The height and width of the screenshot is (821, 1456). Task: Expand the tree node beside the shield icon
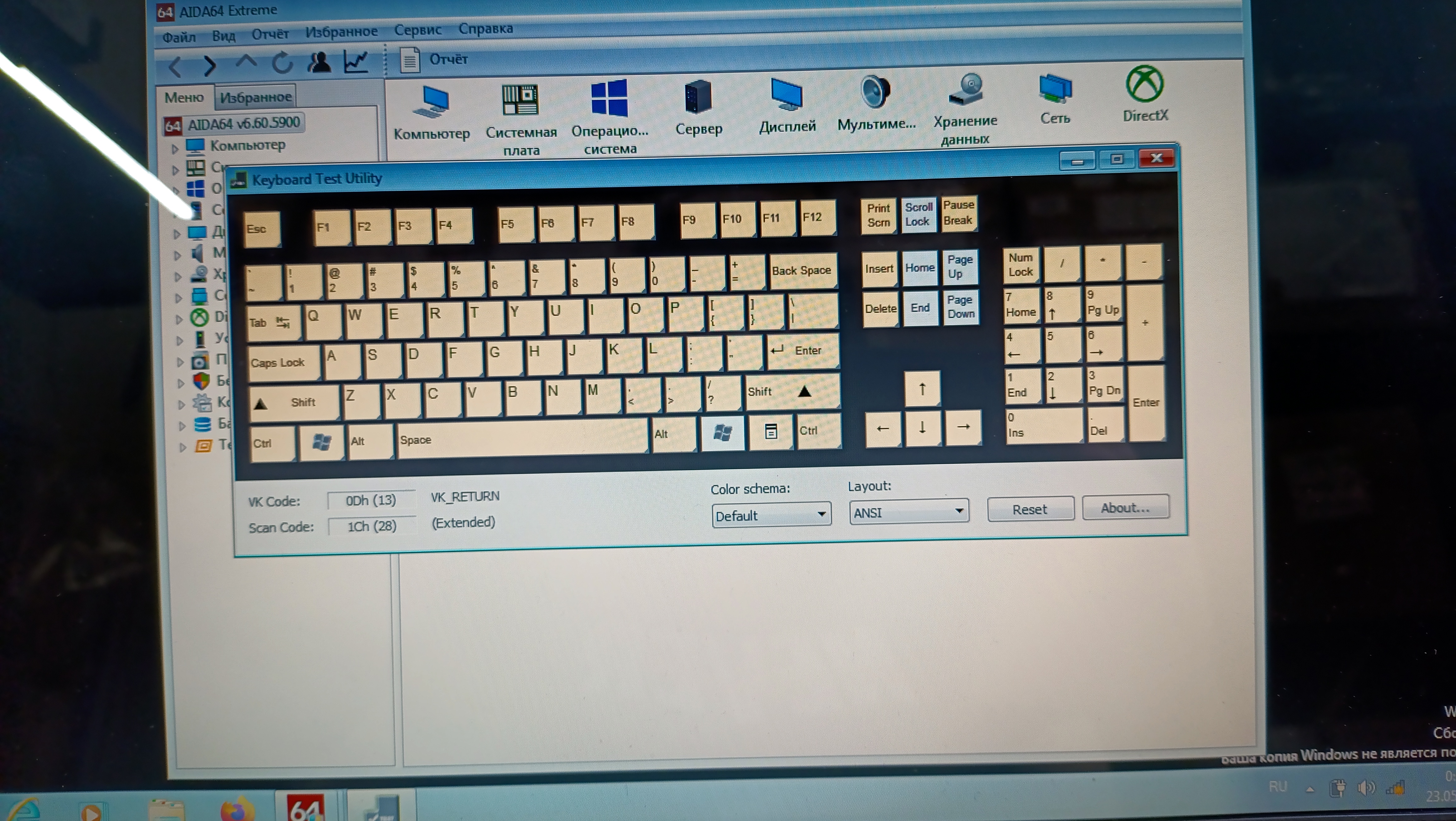pos(180,383)
